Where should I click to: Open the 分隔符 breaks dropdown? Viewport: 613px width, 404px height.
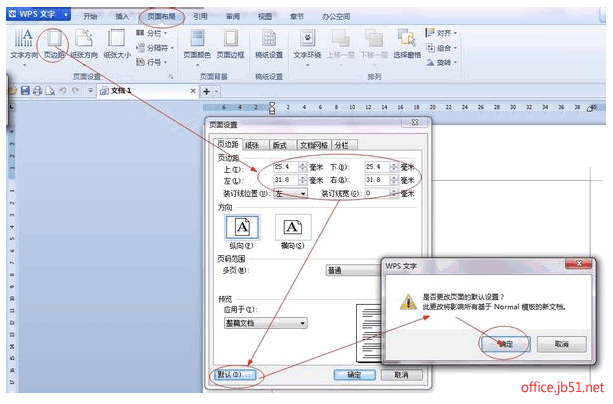155,48
